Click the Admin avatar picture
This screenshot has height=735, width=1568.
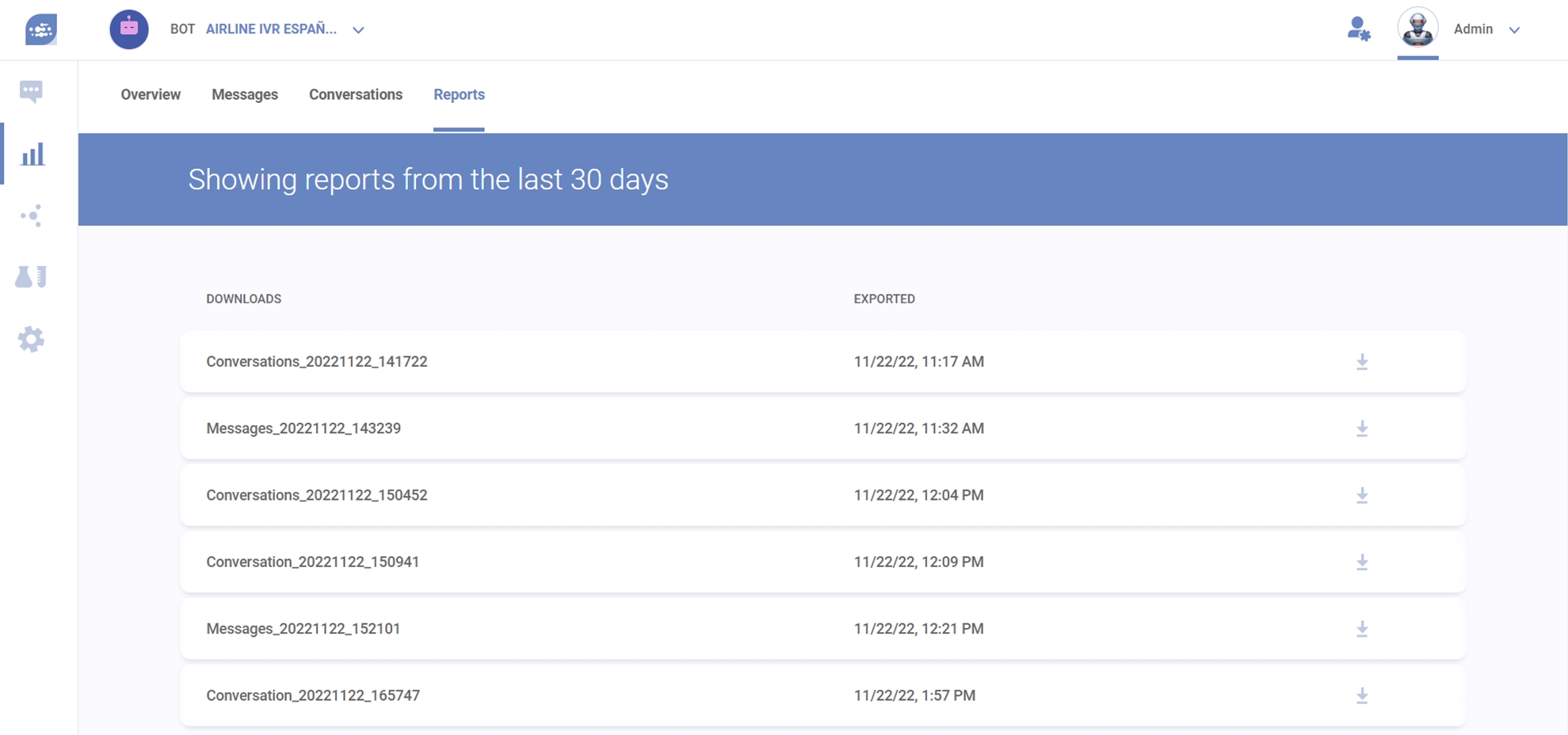pos(1417,29)
